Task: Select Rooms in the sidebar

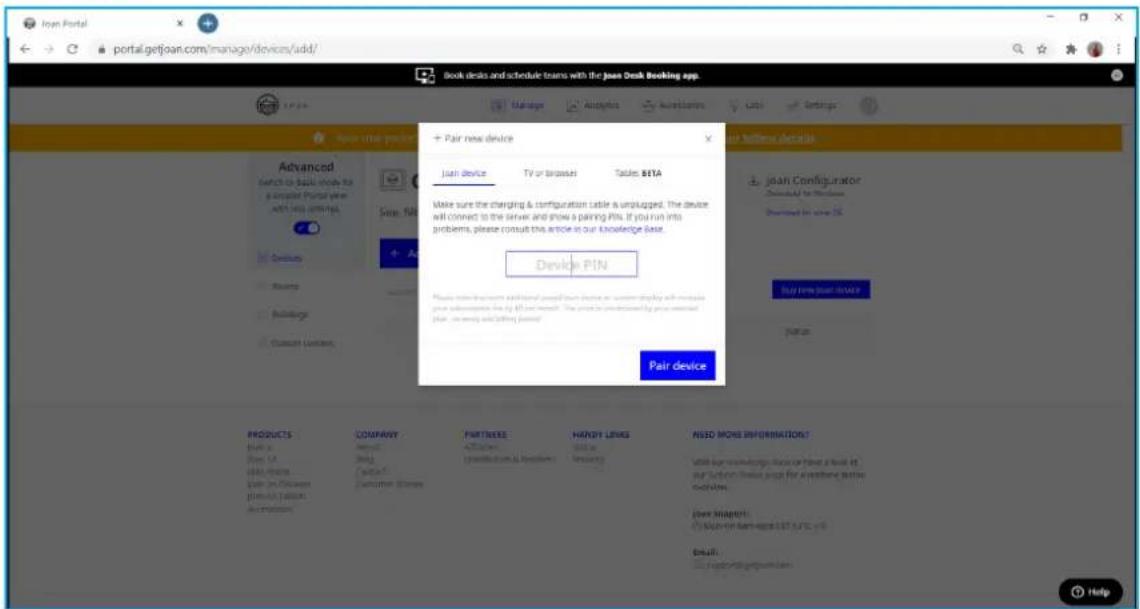Action: click(x=278, y=286)
